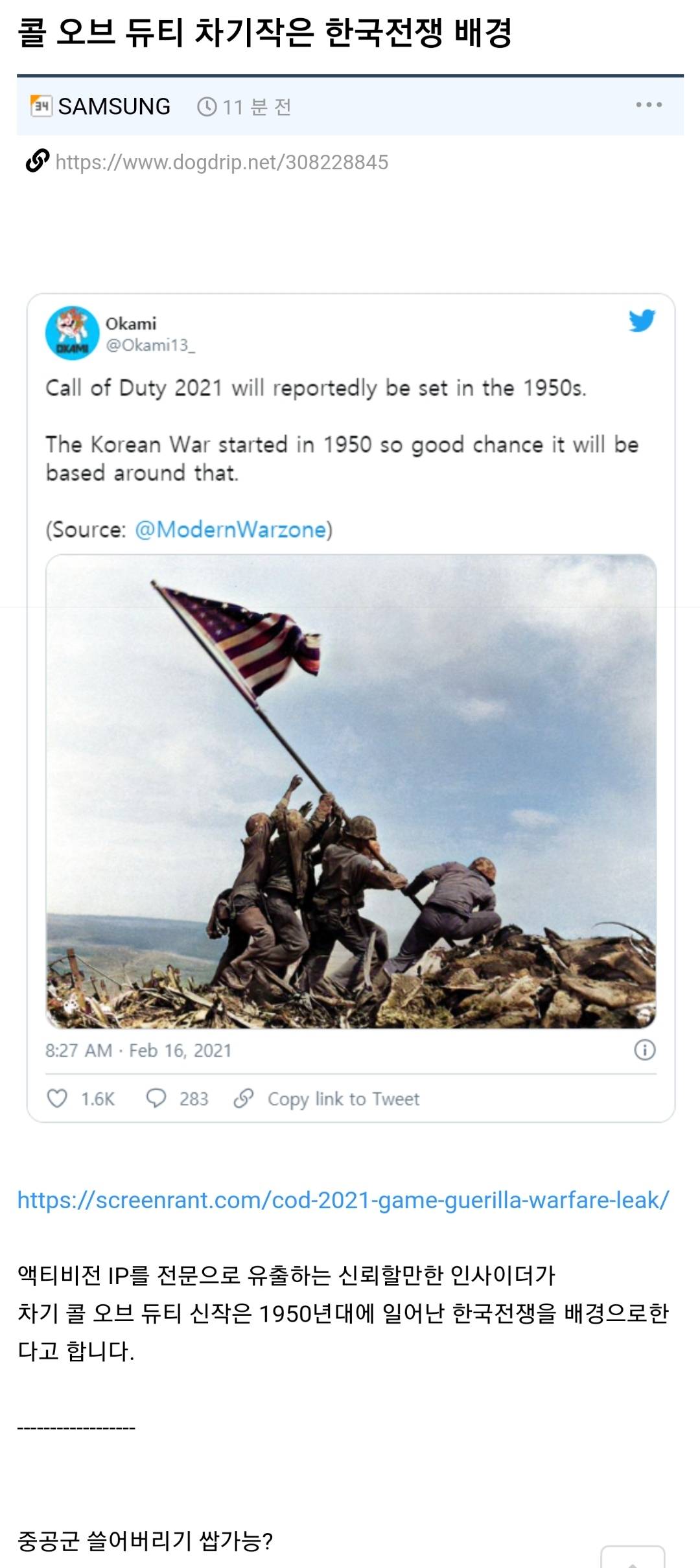This screenshot has width=700, height=1568.
Task: Click "Copy link to Tweet" text
Action: coord(344,1099)
